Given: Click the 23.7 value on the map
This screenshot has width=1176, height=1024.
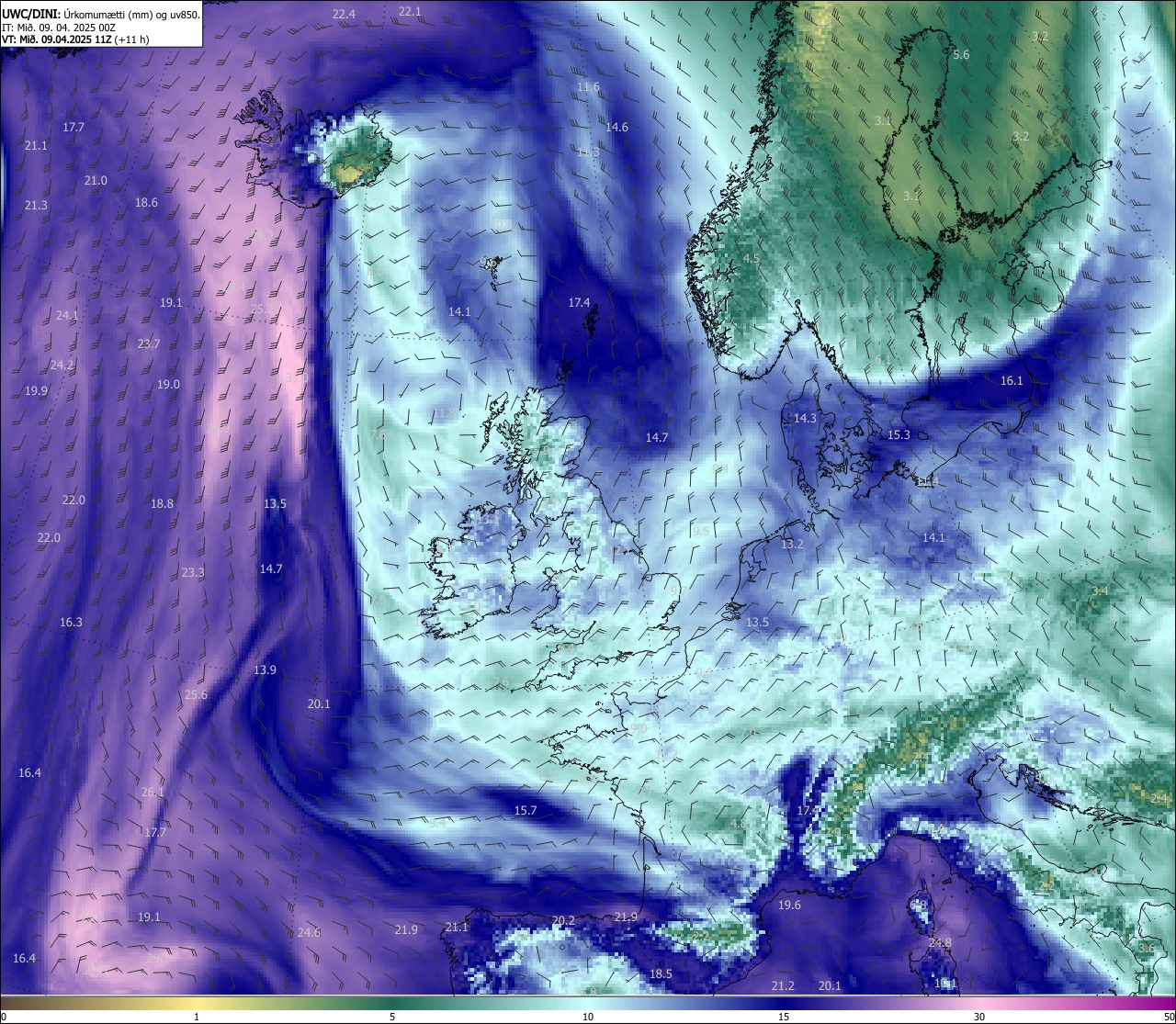Looking at the screenshot, I should 148,344.
